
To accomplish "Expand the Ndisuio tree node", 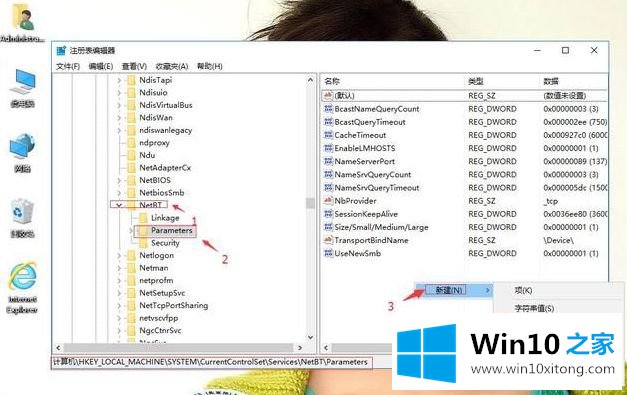I will (119, 93).
